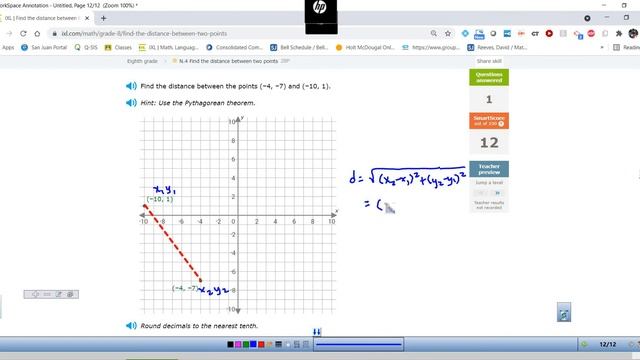The image size is (640, 360).
Task: Bookmark this page with the star icon
Action: 448,33
